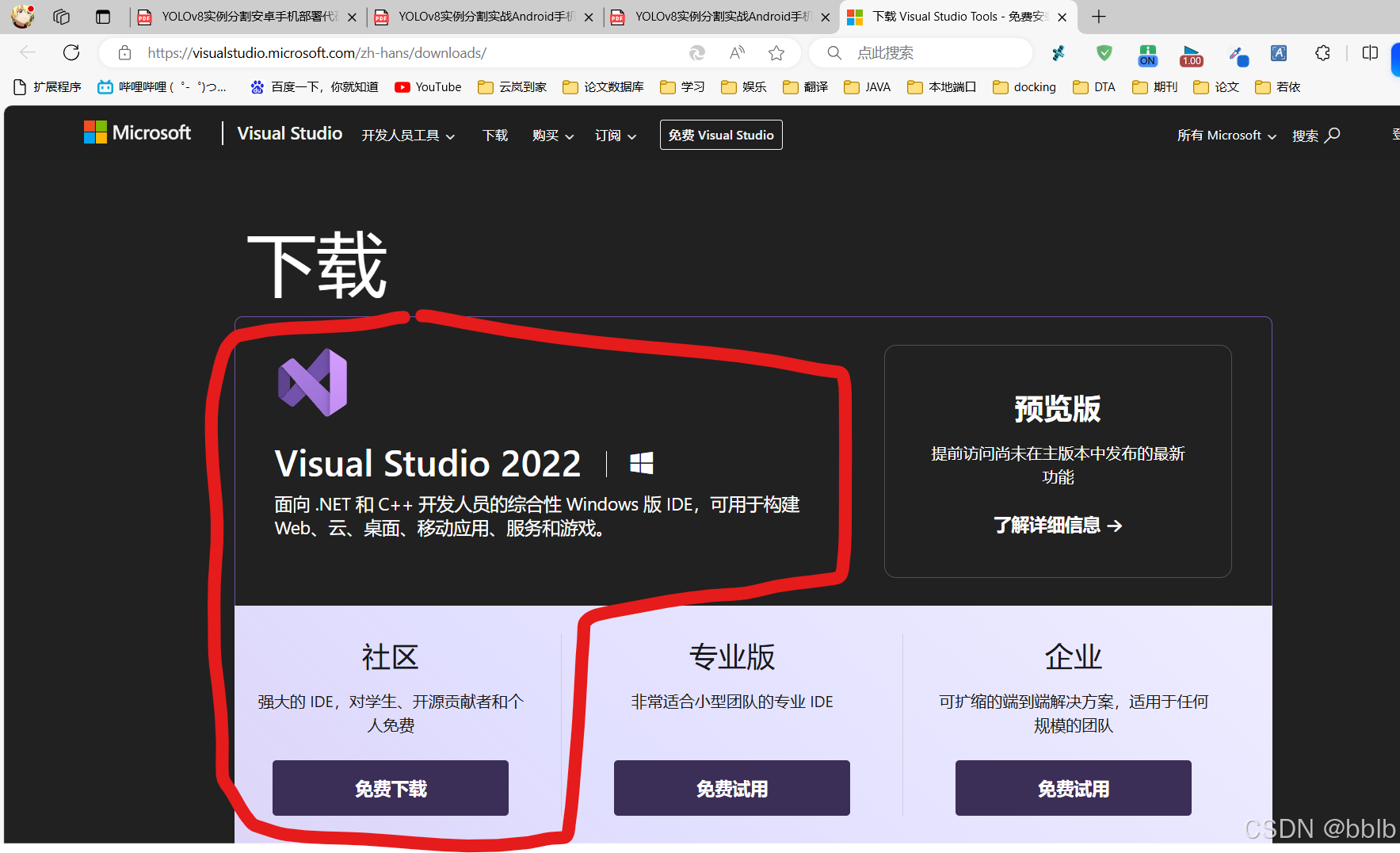Image resolution: width=1400 pixels, height=853 pixels.
Task: Click the browser profile avatar icon
Action: (x=22, y=17)
